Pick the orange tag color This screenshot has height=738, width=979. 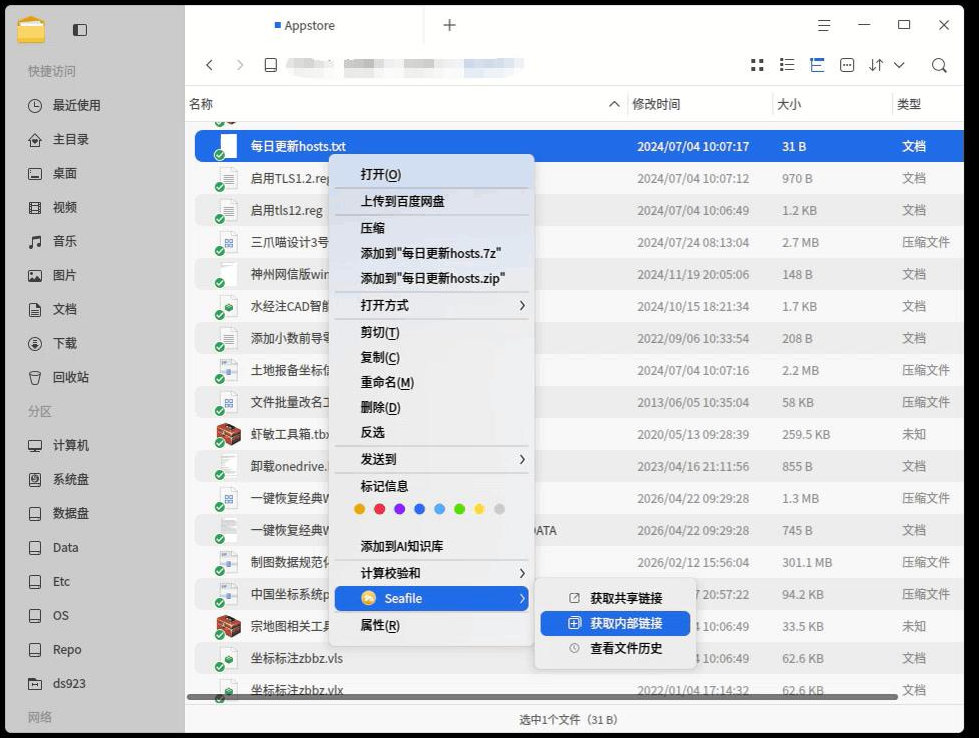pos(359,509)
